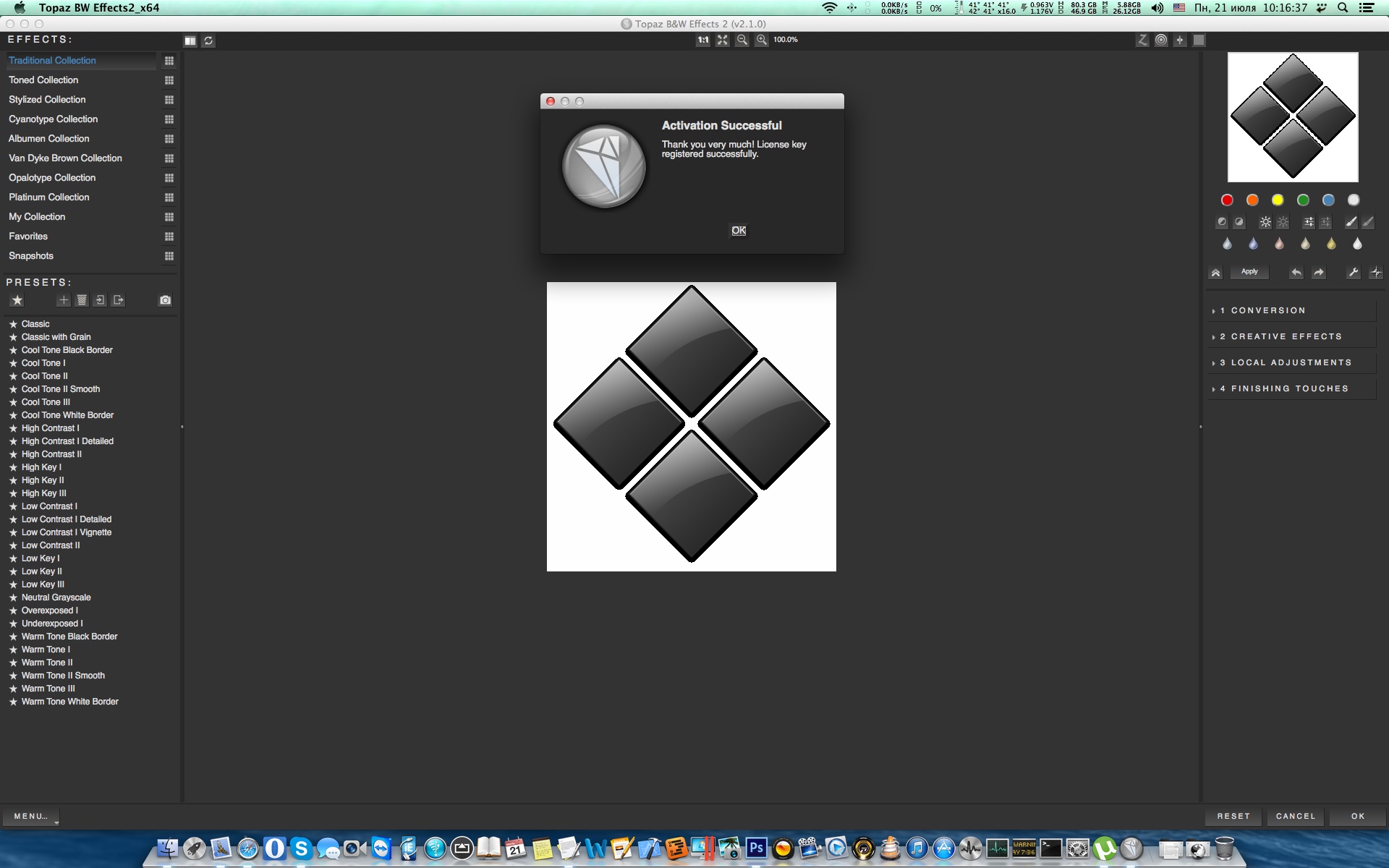
Task: Expand the 4 Finishing Touches section
Action: (1291, 388)
